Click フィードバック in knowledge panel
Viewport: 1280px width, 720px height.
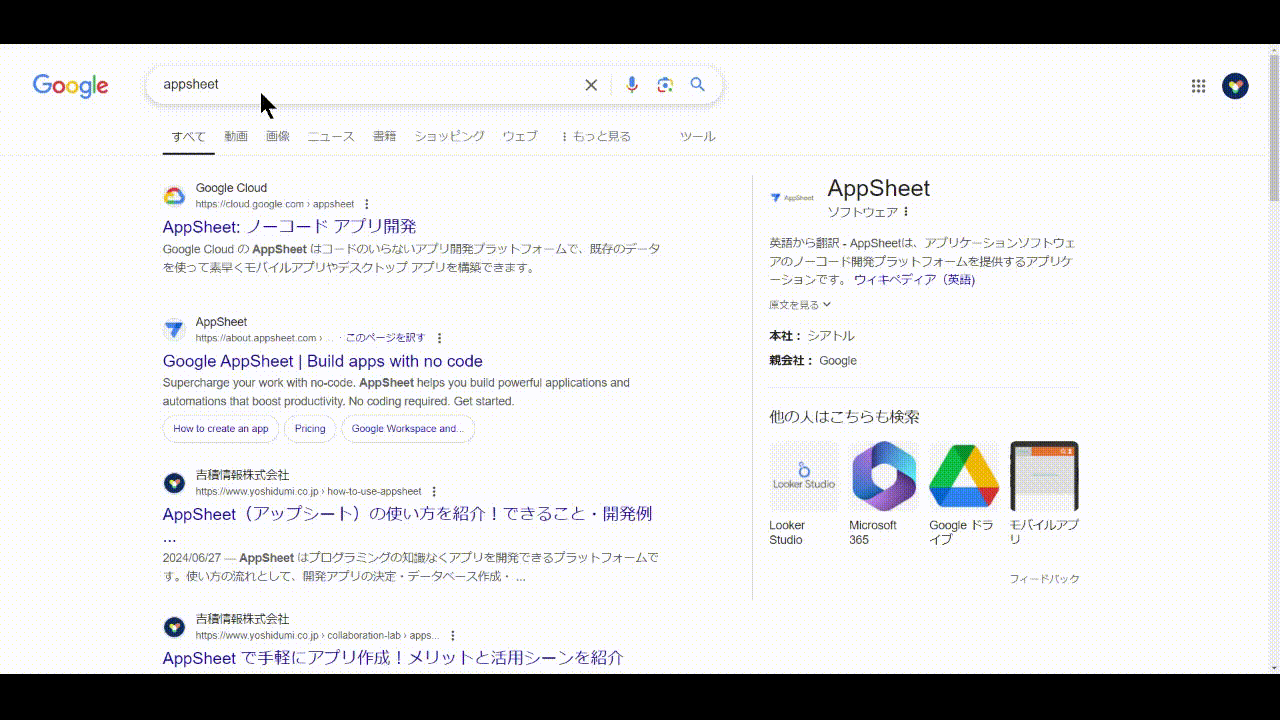pyautogui.click(x=1044, y=579)
